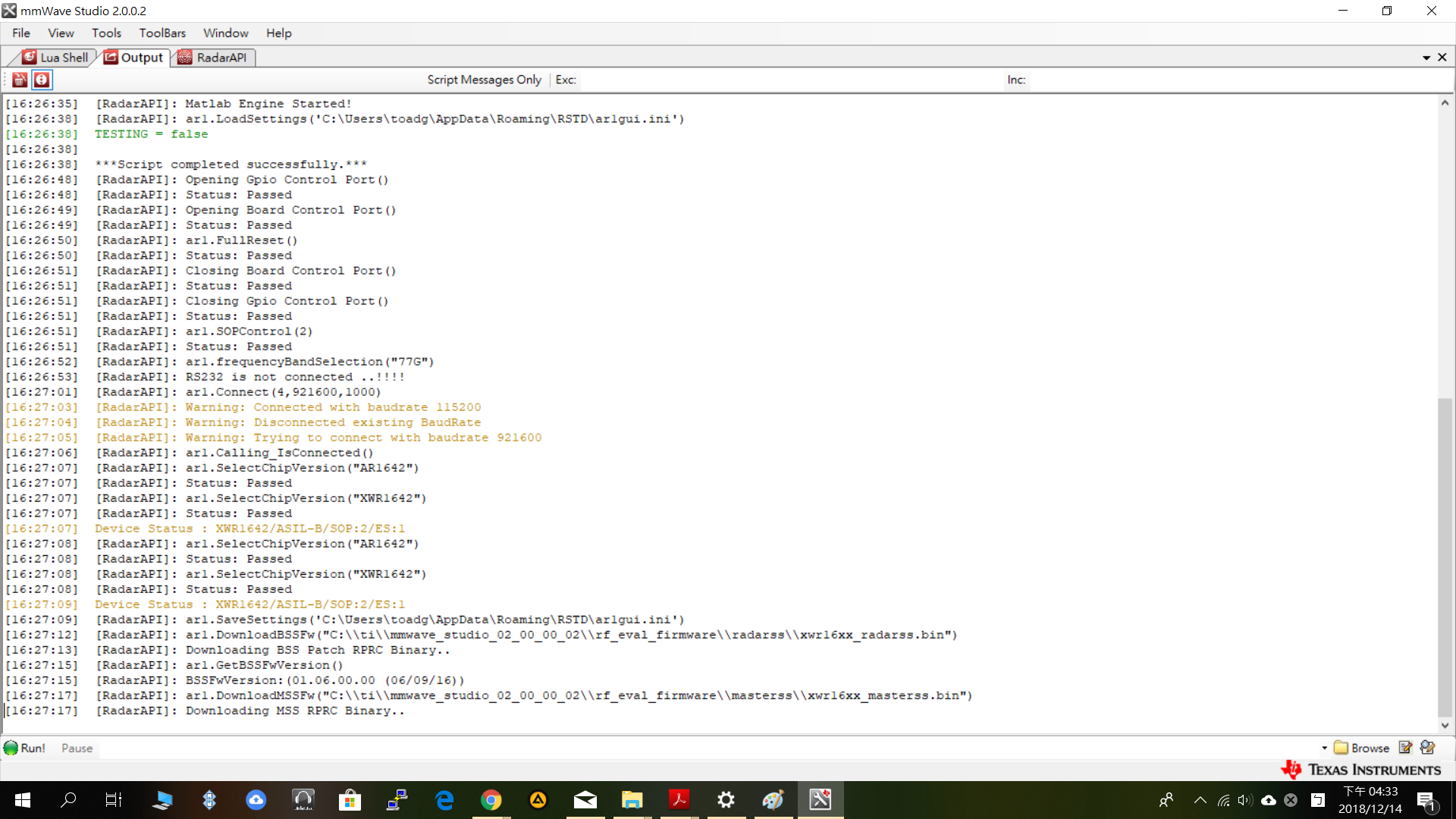Open the Window menu
Image resolution: width=1456 pixels, height=819 pixels.
pos(225,33)
